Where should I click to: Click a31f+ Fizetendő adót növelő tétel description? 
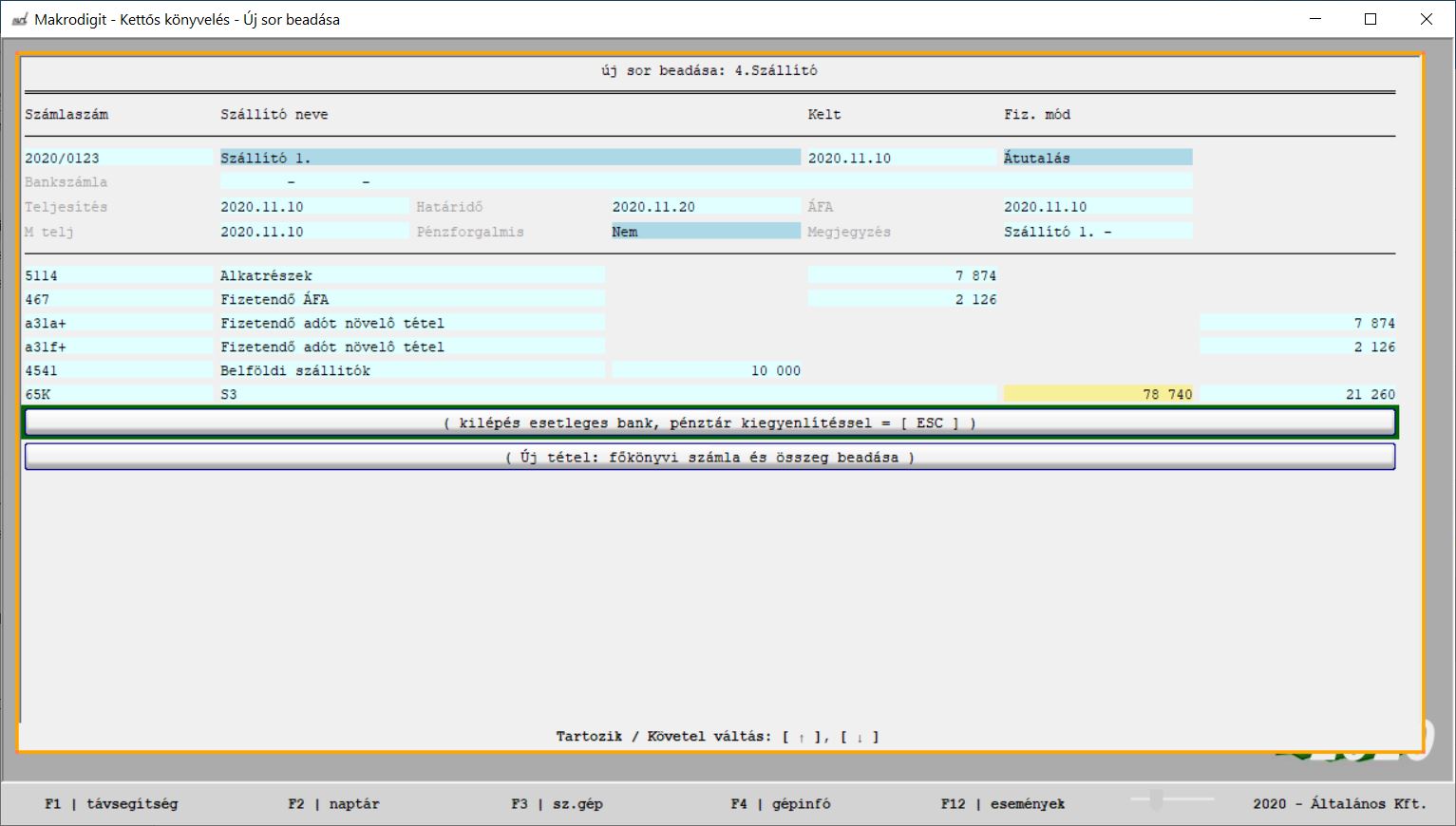[412, 347]
